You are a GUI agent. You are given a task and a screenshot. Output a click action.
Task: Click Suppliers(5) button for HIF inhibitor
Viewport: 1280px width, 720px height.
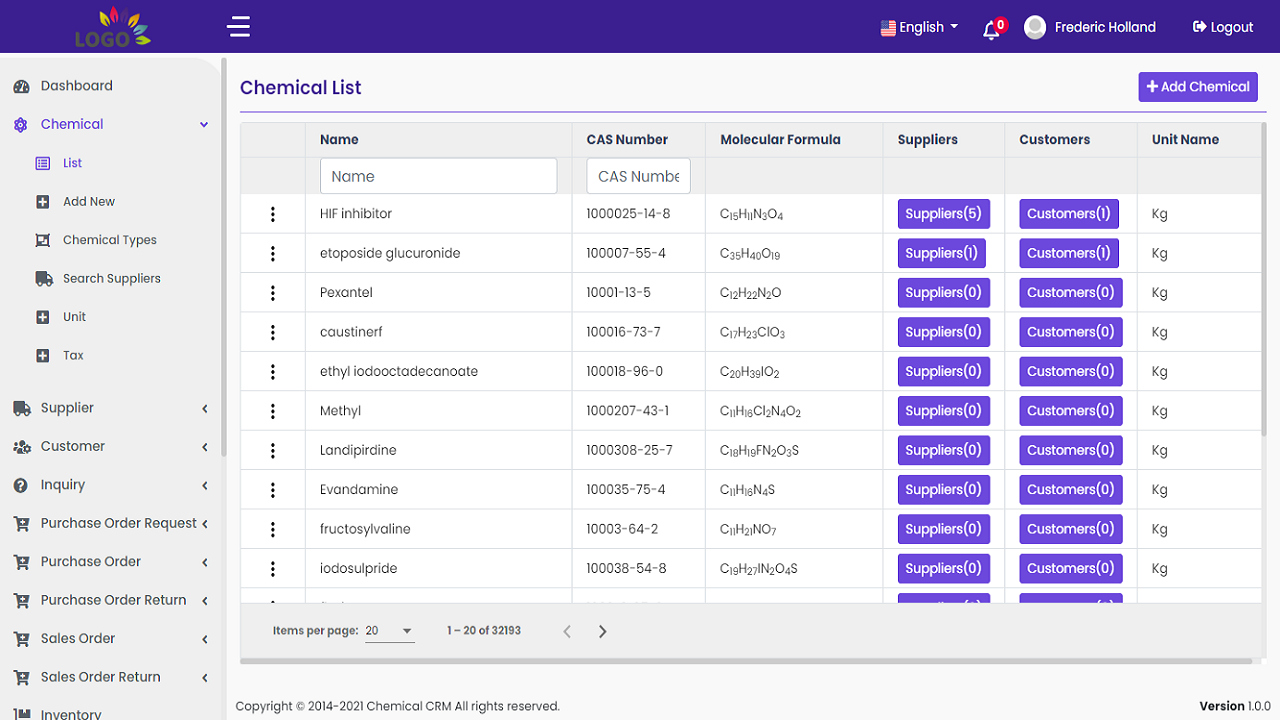coord(941,214)
